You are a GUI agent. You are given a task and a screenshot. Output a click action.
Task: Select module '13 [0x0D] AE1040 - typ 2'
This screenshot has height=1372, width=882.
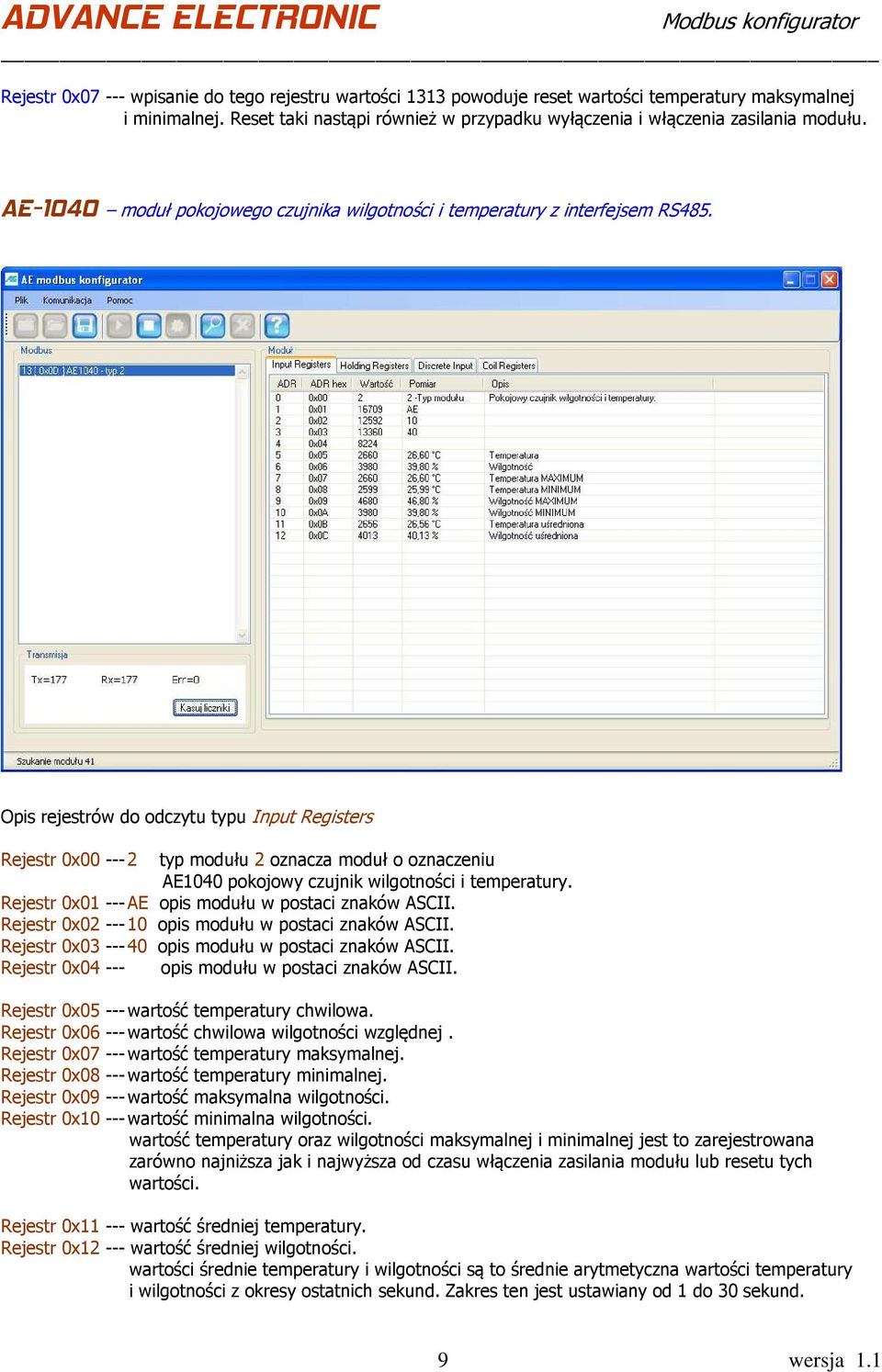coord(127,371)
